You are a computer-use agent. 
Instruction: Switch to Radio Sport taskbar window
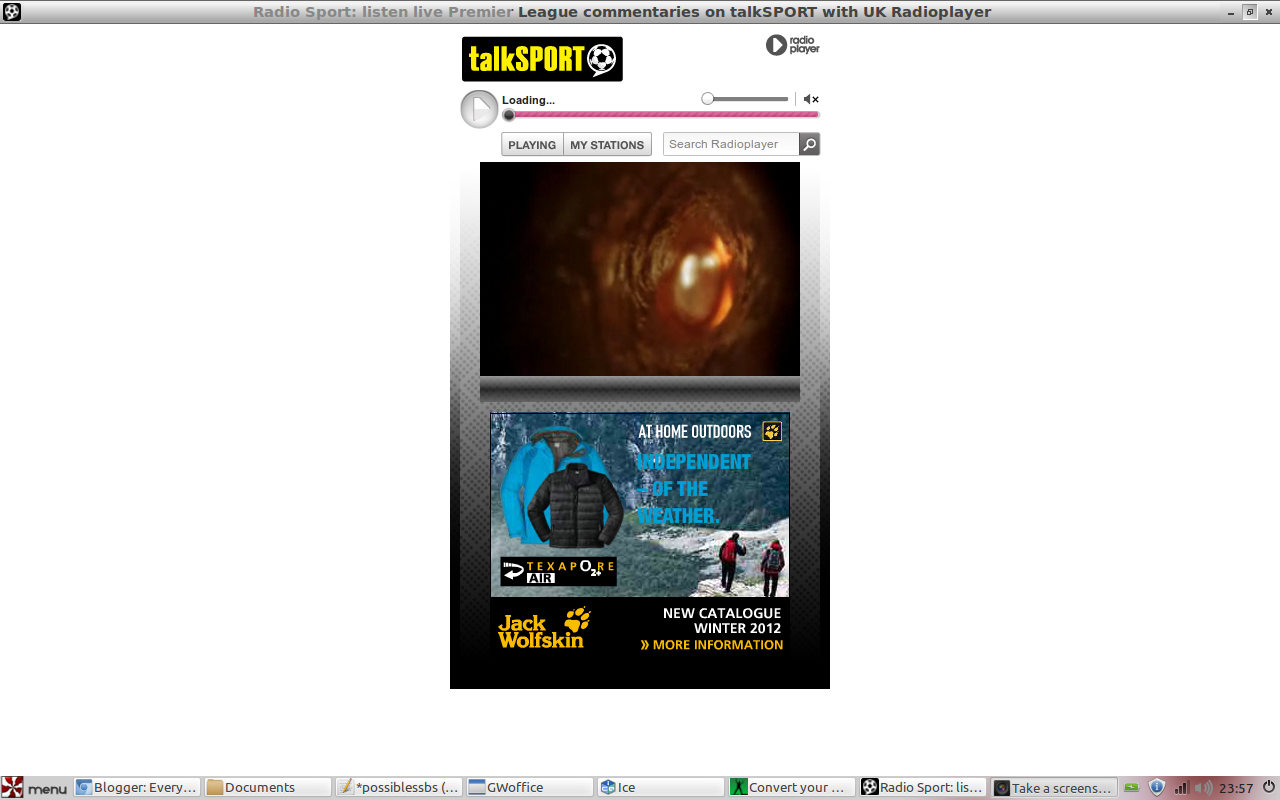click(923, 787)
